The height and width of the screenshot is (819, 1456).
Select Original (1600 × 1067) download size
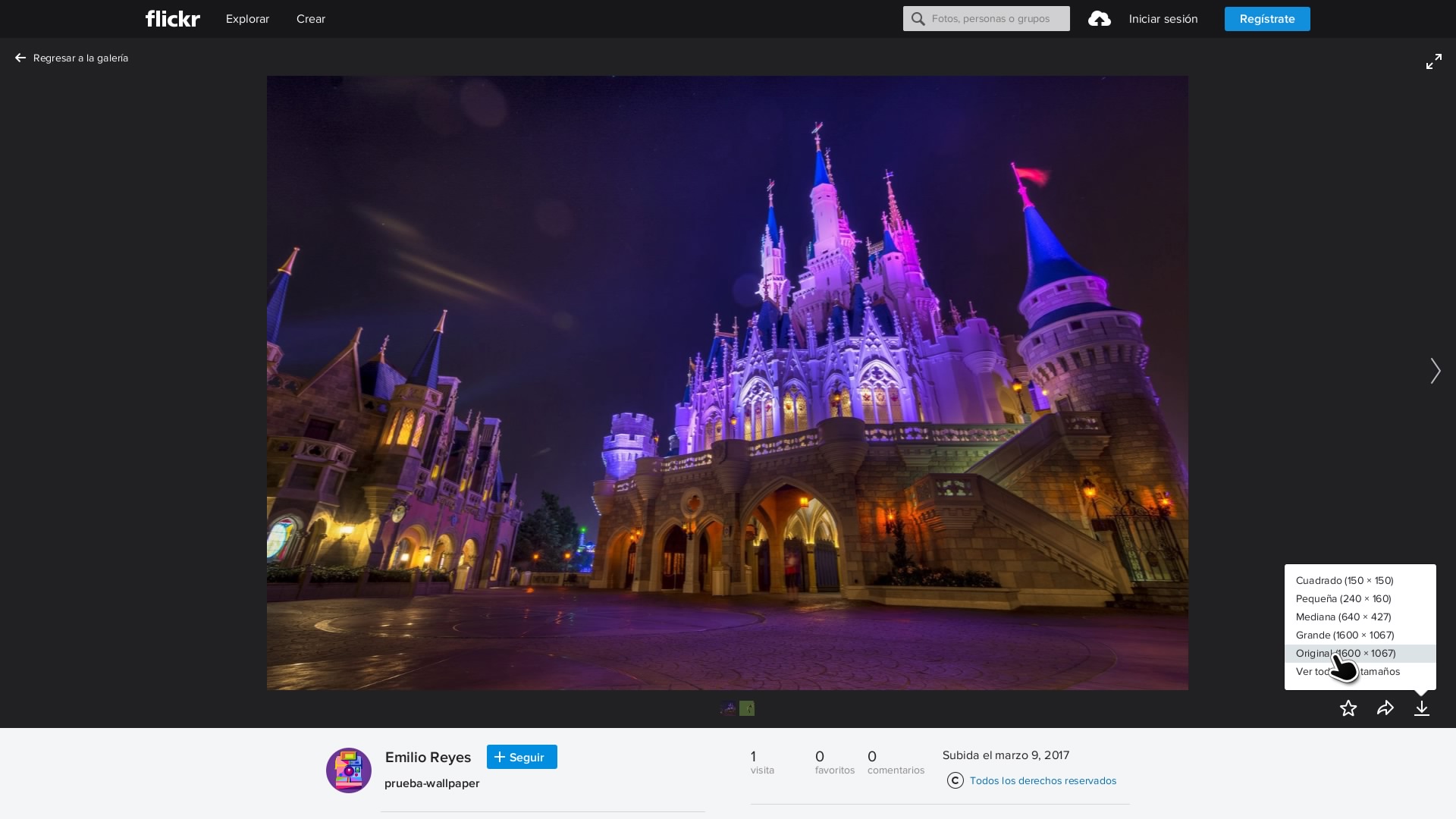pos(1360,654)
